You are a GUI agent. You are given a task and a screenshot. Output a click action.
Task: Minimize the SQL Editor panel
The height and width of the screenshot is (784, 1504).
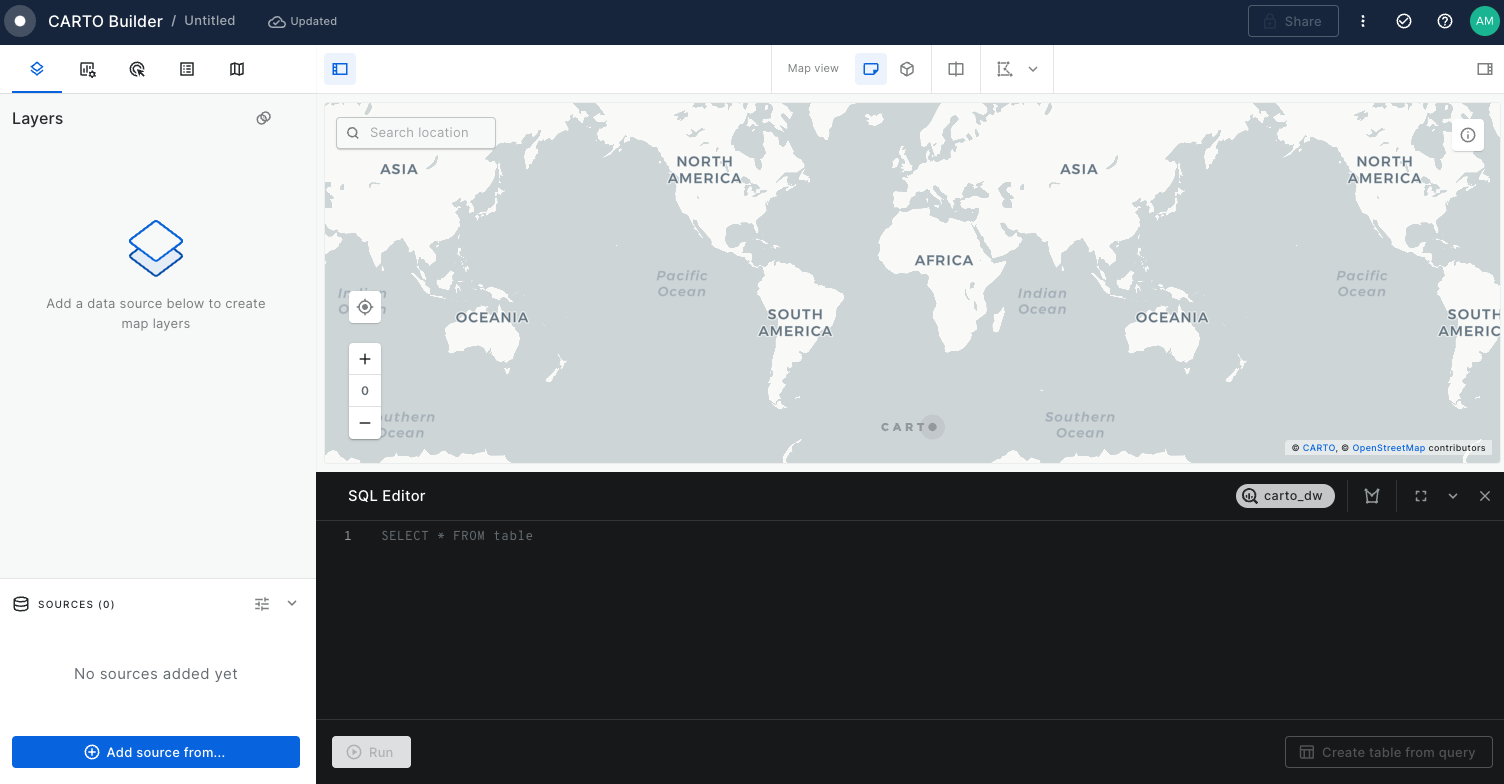1453,496
